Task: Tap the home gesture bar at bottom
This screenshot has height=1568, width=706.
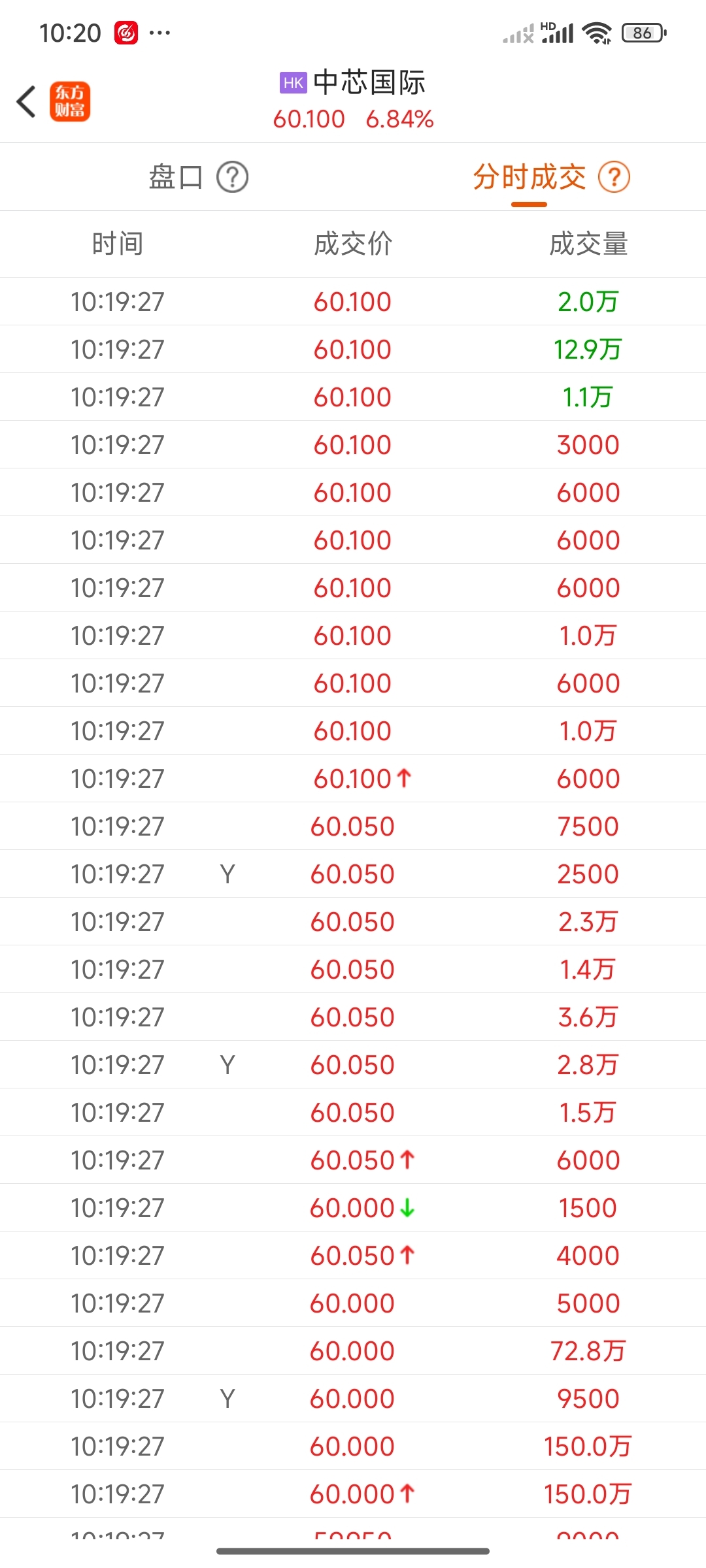Action: [353, 1551]
